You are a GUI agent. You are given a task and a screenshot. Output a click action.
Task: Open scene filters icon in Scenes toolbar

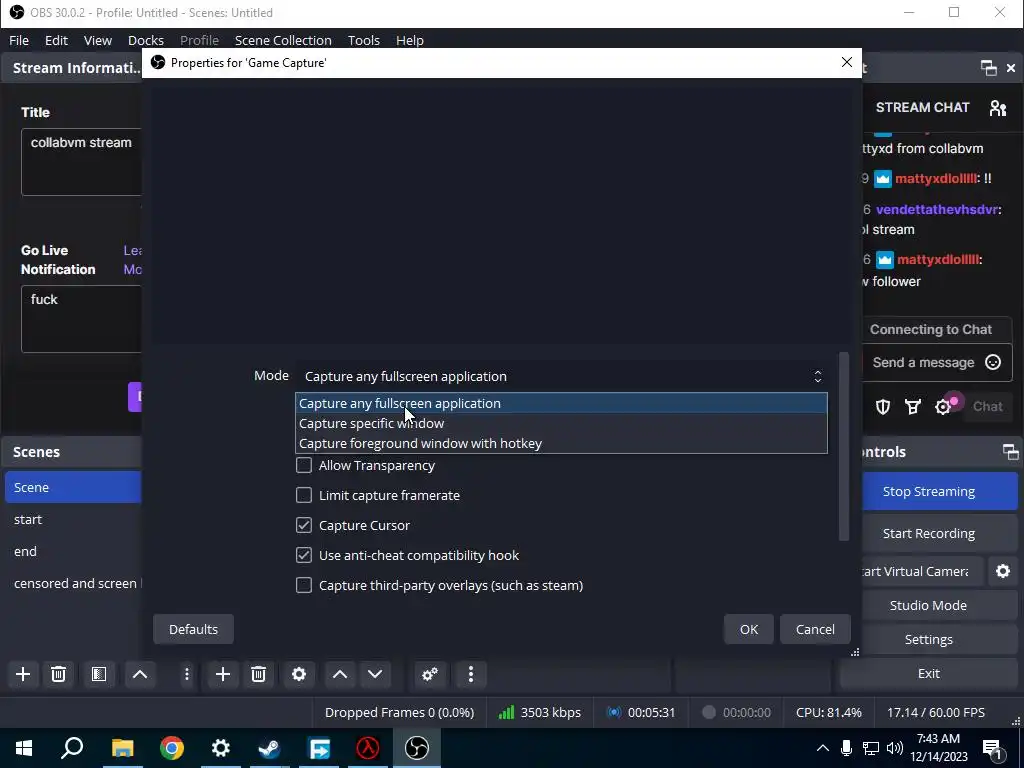(x=99, y=674)
